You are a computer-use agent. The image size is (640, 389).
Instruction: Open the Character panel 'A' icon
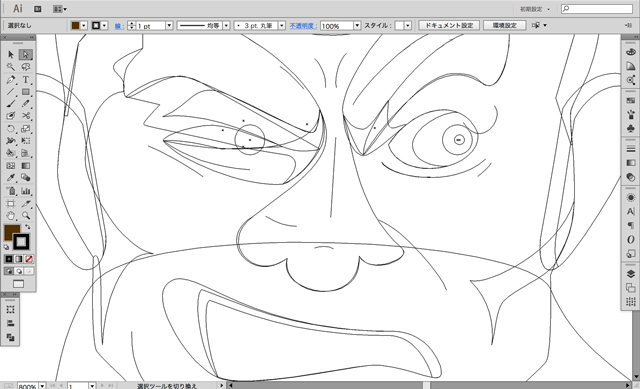(631, 211)
